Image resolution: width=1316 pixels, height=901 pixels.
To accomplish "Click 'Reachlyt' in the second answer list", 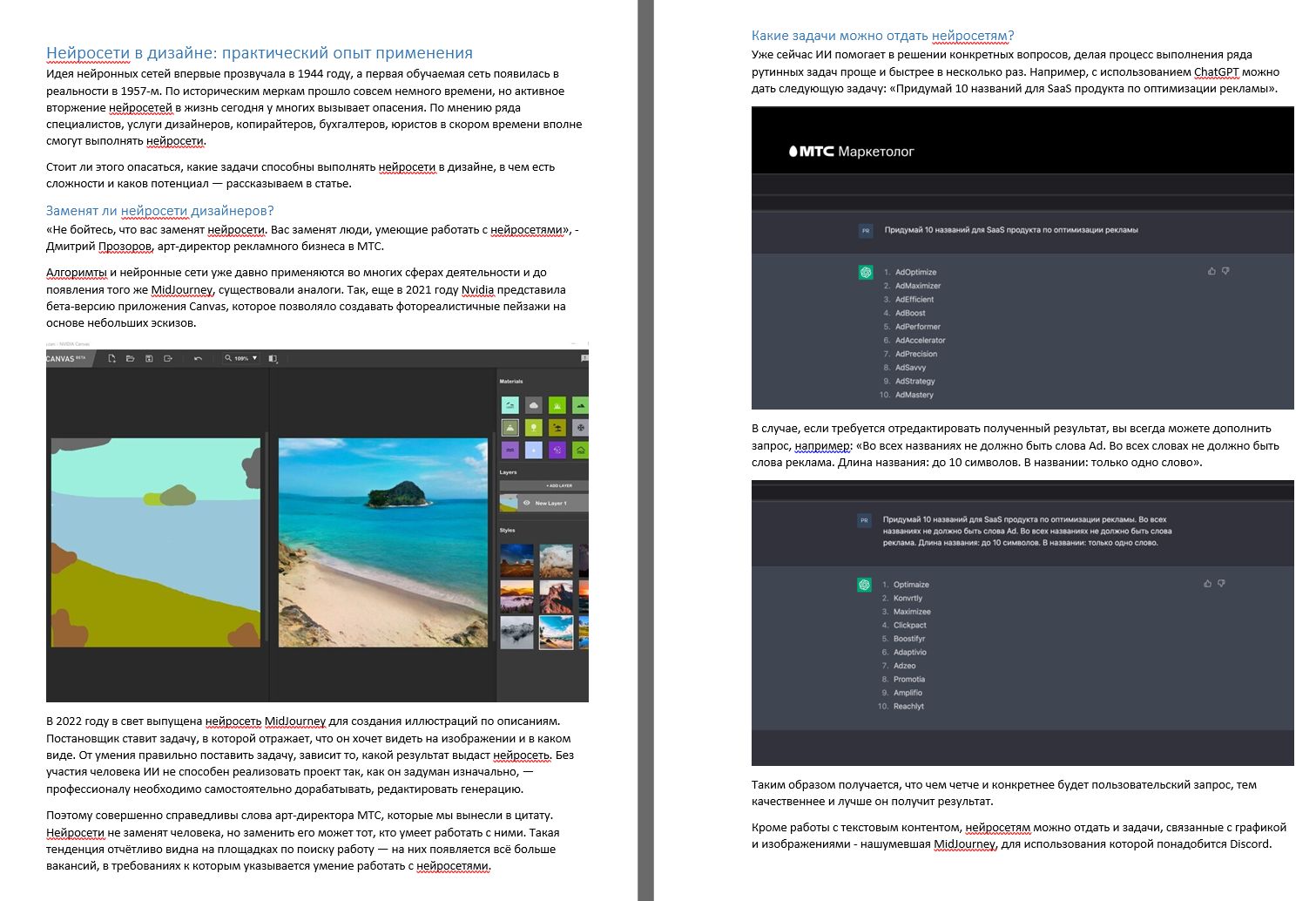I will tap(908, 706).
